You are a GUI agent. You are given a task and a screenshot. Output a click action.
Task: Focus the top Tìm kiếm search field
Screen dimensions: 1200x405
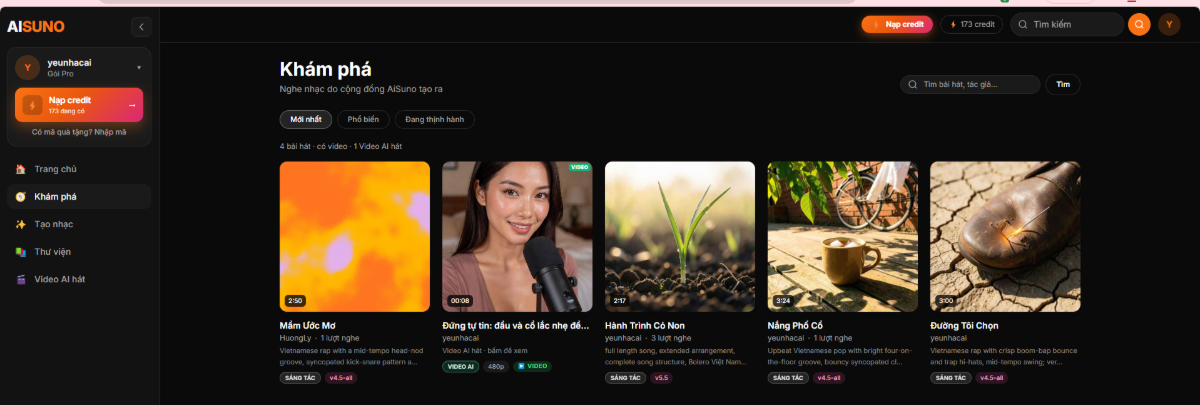tap(1066, 24)
